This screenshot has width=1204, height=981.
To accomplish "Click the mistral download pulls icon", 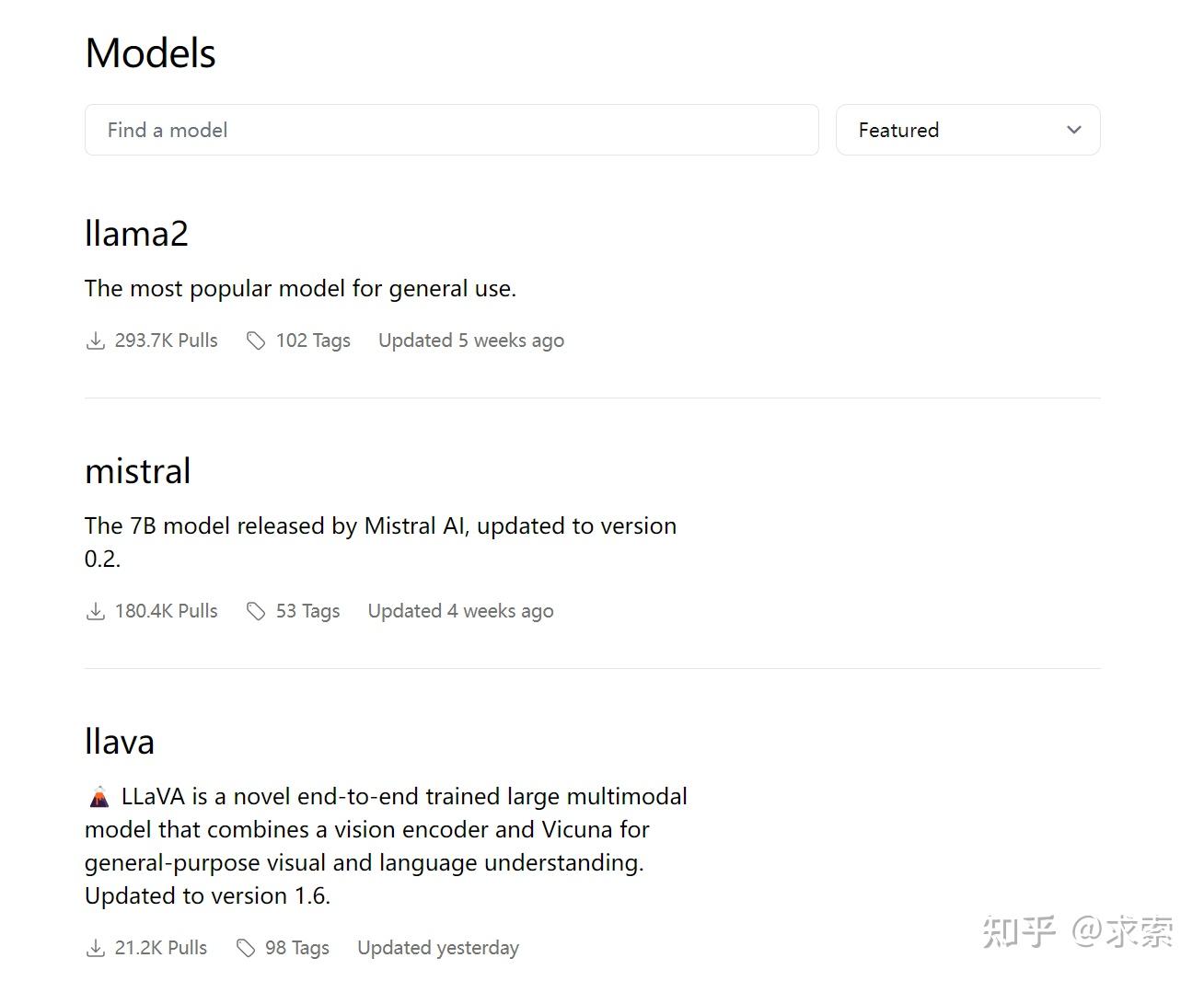I will pos(95,612).
